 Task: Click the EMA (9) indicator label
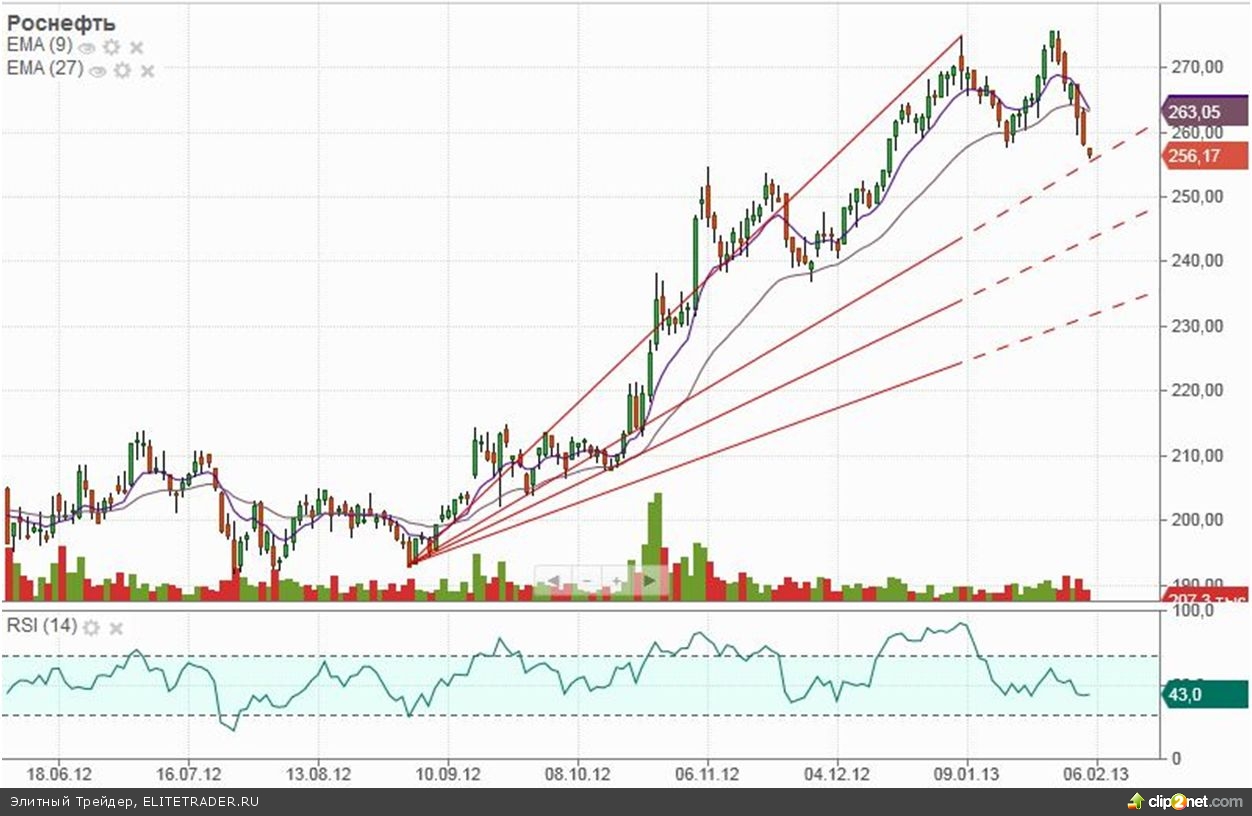click(x=40, y=46)
